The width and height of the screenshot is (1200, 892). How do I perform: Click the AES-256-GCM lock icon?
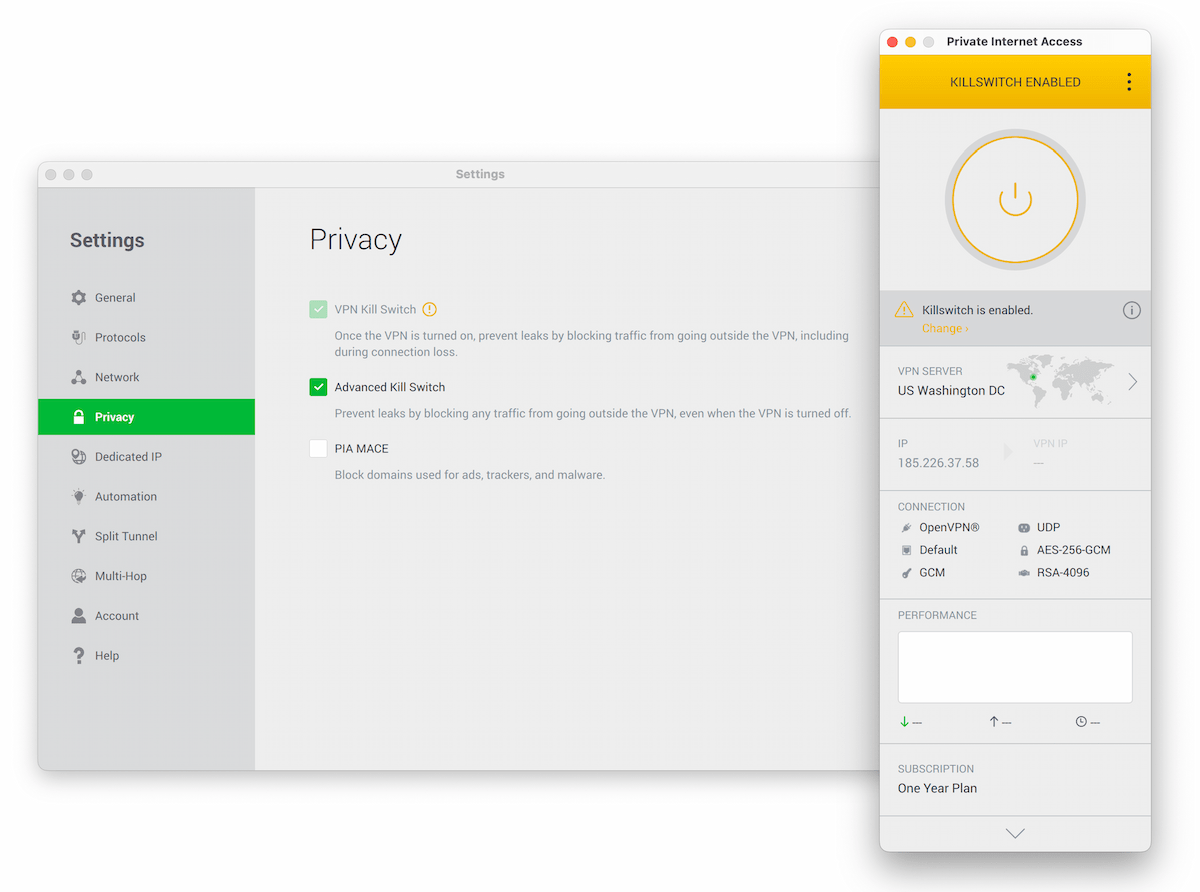pos(1024,550)
